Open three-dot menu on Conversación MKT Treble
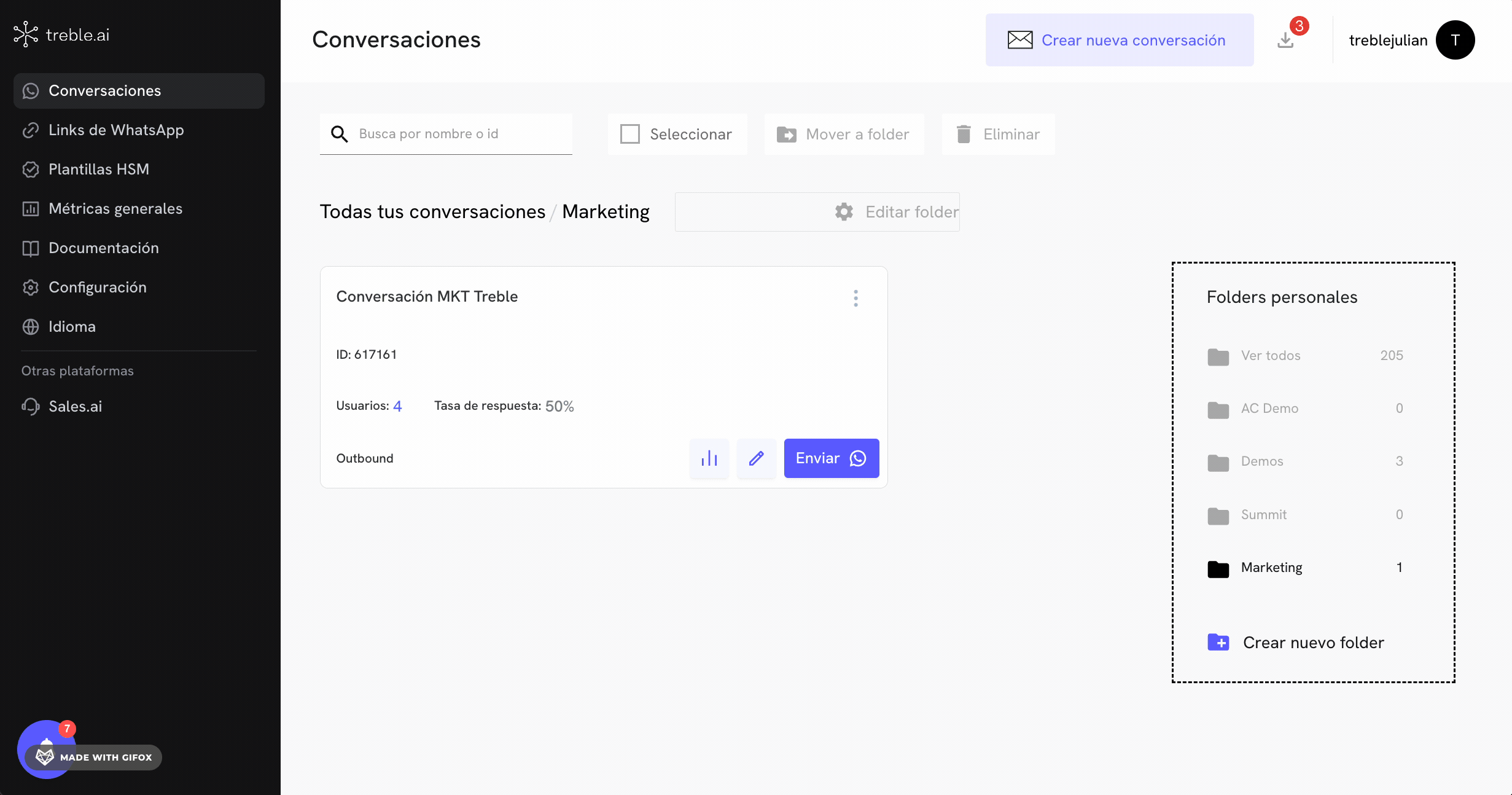1512x795 pixels. pos(855,299)
